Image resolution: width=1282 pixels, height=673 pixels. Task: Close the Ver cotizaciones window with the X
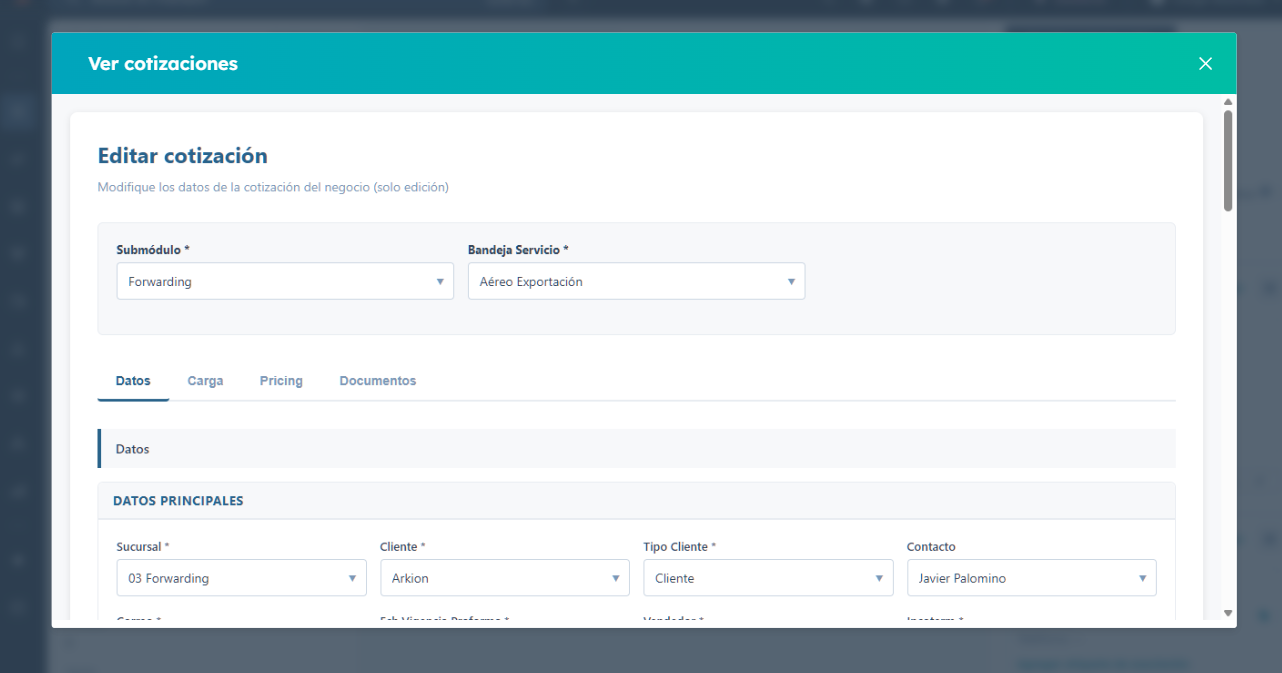click(1205, 63)
